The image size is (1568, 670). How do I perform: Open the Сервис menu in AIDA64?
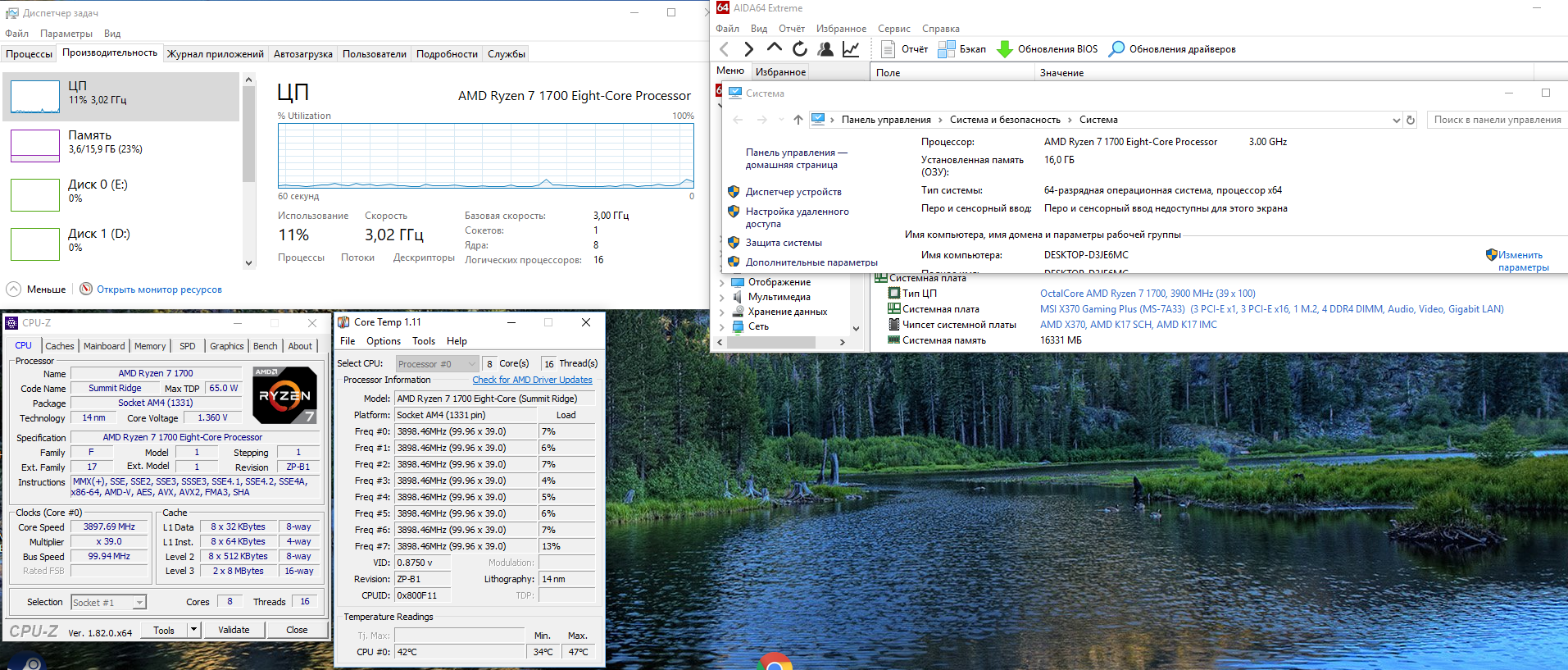pyautogui.click(x=894, y=29)
